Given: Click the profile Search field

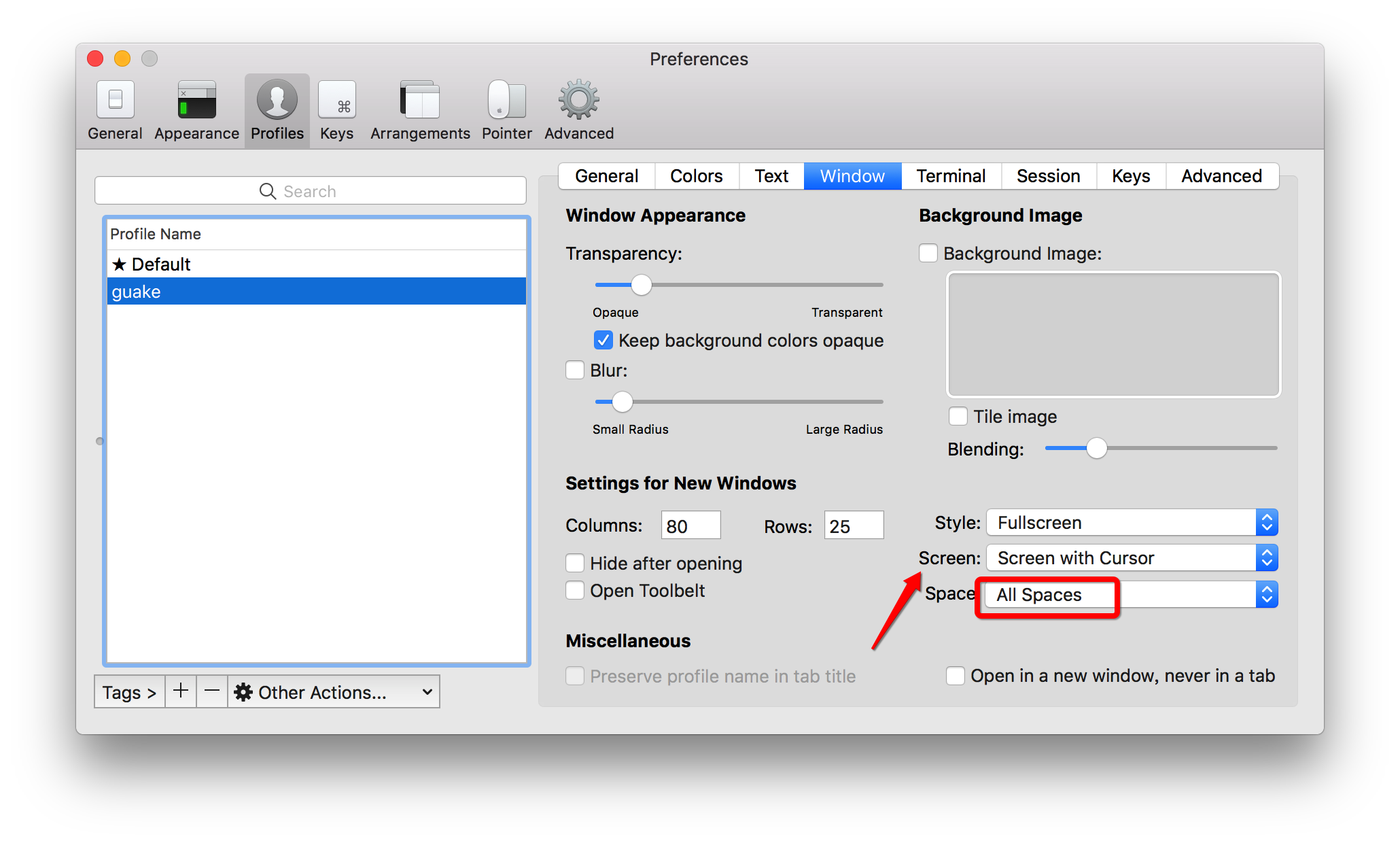Looking at the screenshot, I should click(x=310, y=191).
